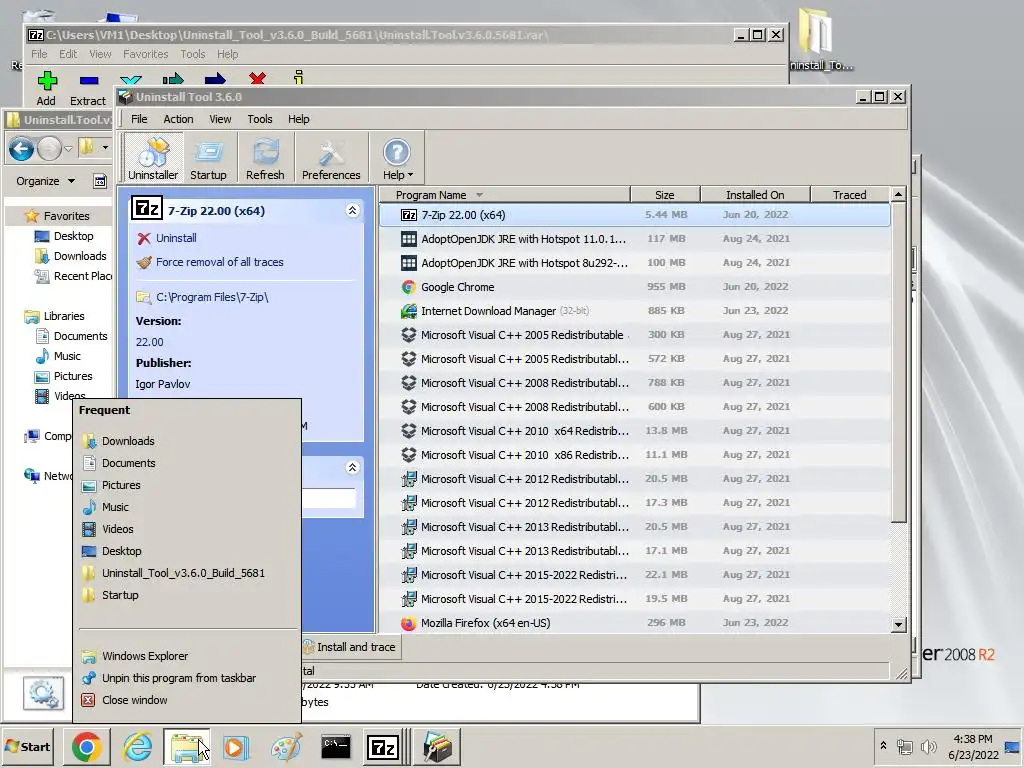This screenshot has width=1024, height=768.
Task: Select Microsoft Visual C++ 2010 x64 Redistributable
Action: [x=634, y=431]
